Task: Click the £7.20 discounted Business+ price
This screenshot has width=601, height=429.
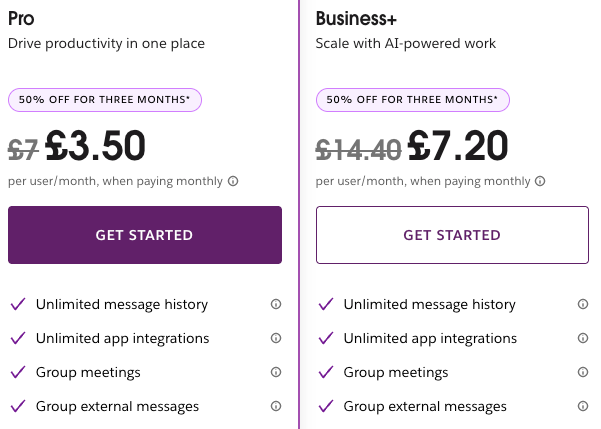Action: coord(458,146)
